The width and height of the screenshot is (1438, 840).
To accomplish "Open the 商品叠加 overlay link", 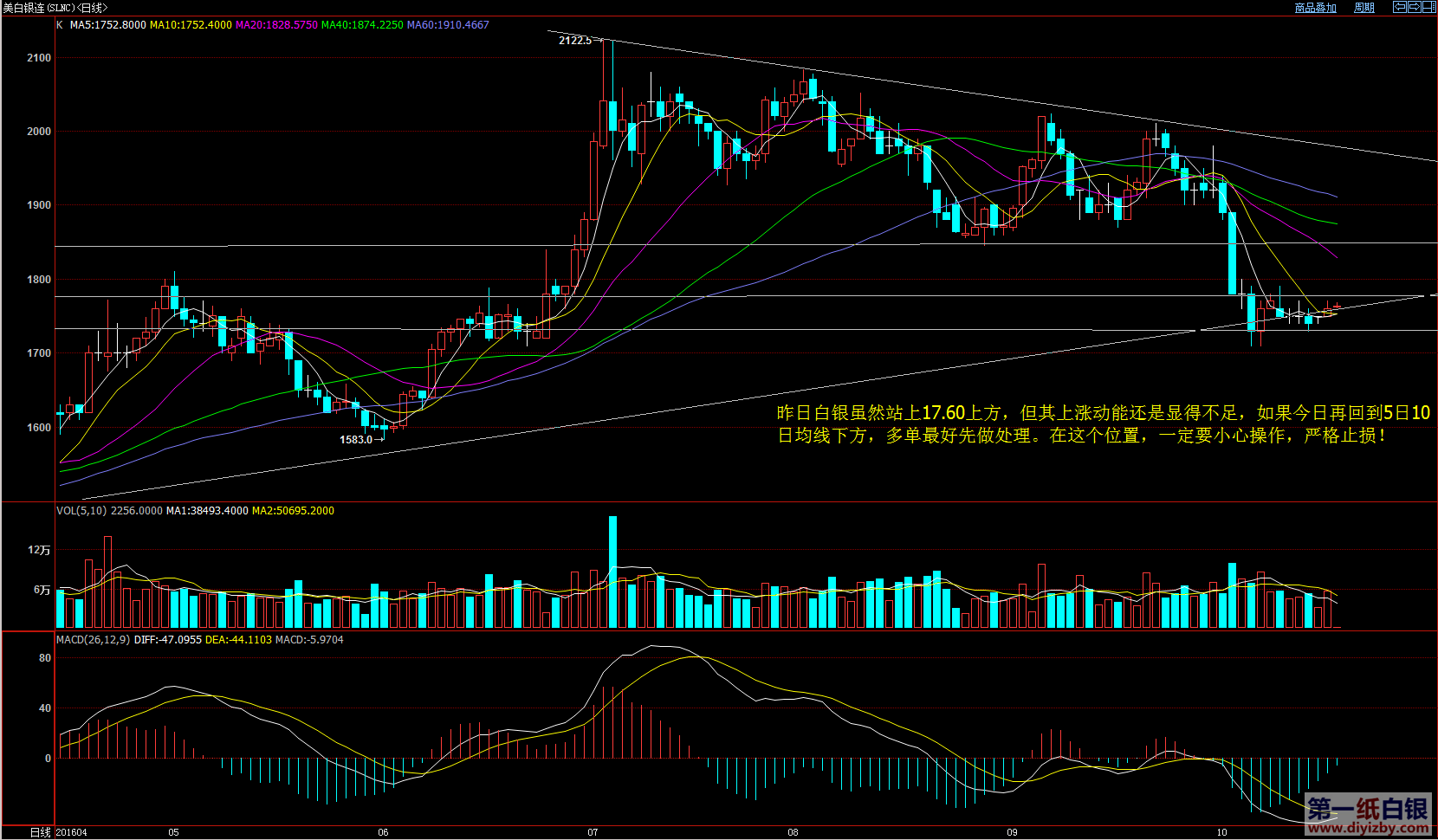I will click(1315, 8).
